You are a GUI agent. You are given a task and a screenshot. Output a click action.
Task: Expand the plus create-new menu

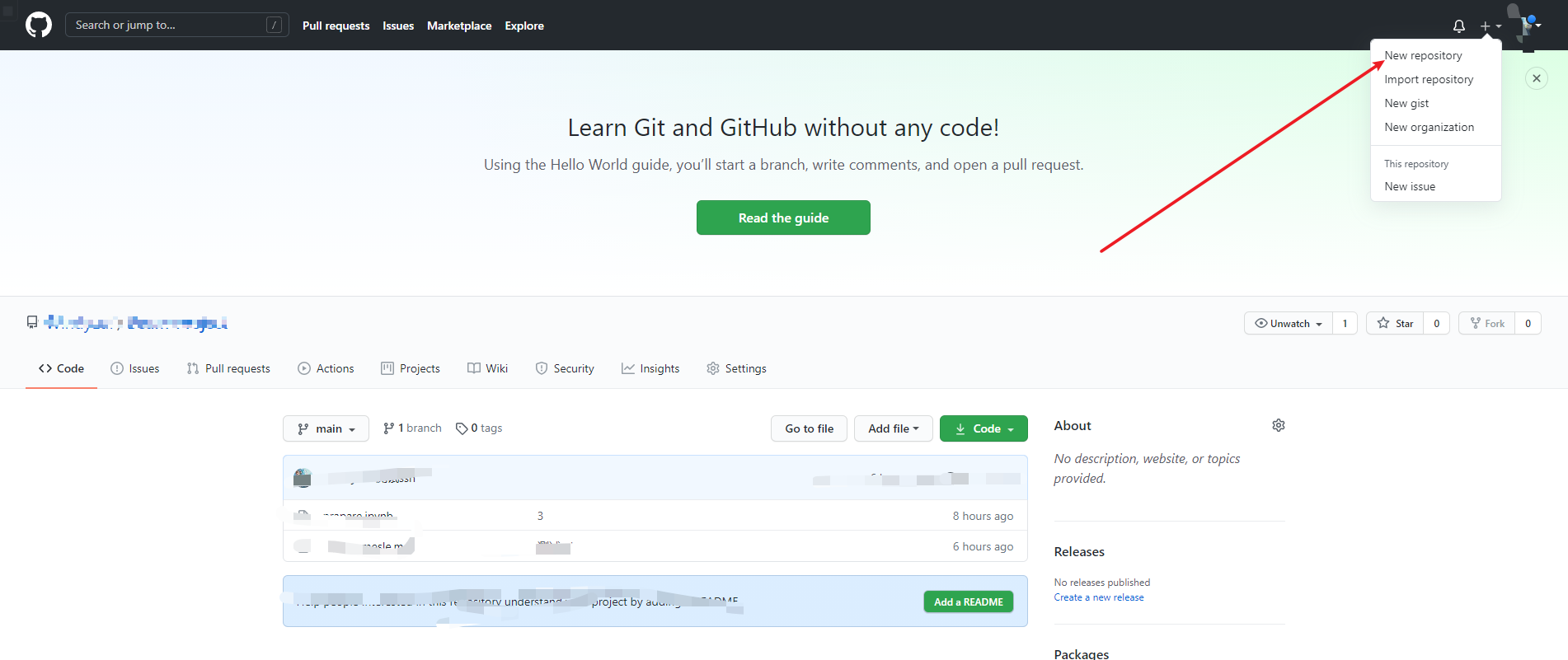pyautogui.click(x=1491, y=26)
